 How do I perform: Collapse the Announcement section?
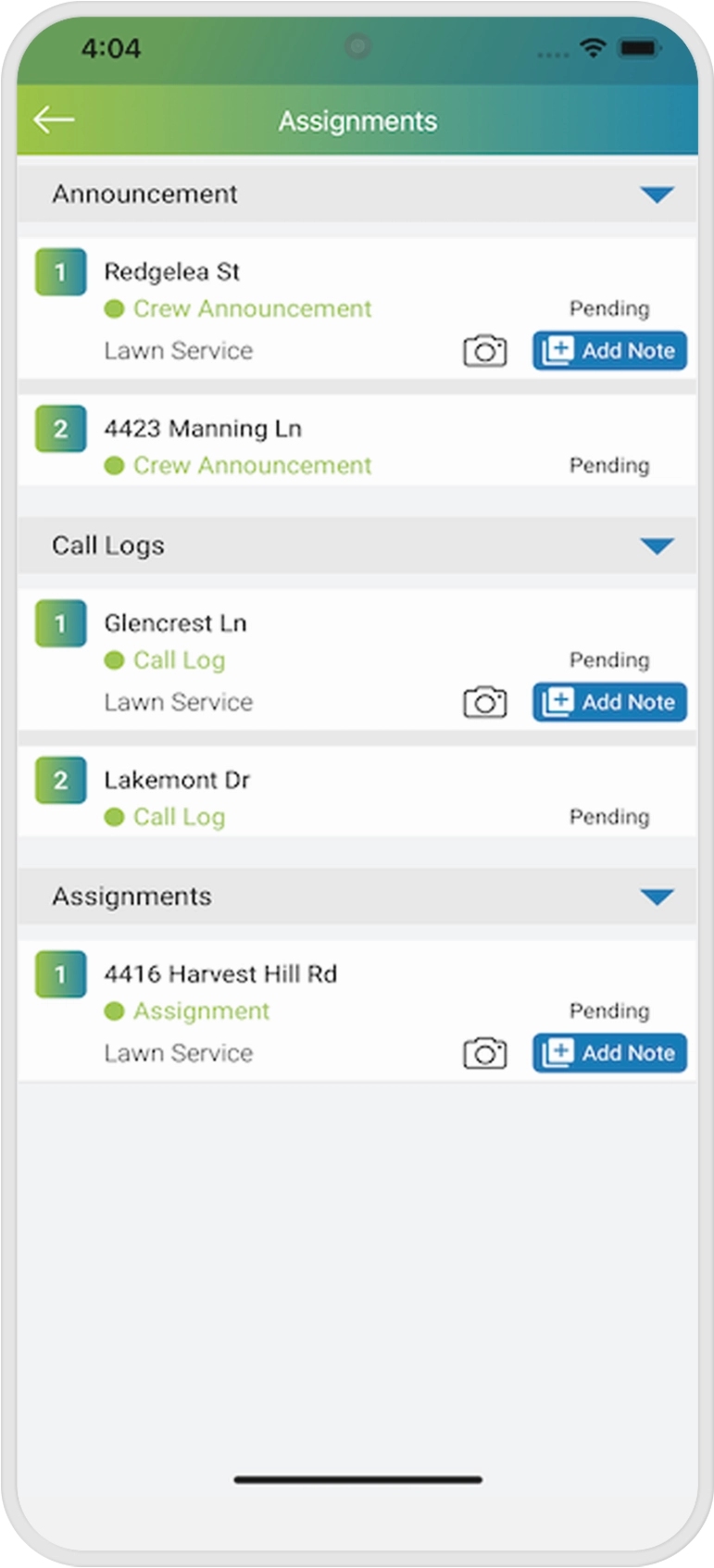pos(657,194)
